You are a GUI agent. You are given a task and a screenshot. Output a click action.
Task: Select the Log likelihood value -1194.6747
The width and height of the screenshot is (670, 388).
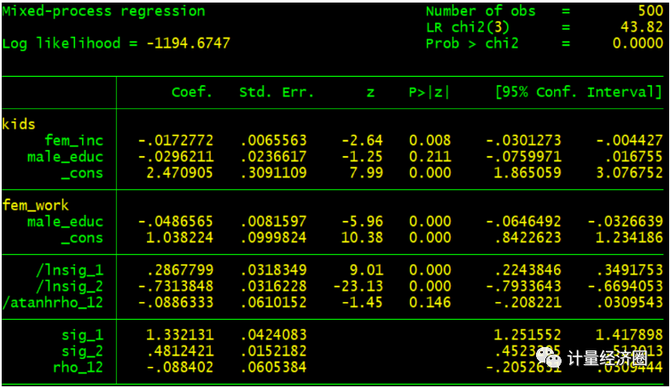tap(188, 43)
